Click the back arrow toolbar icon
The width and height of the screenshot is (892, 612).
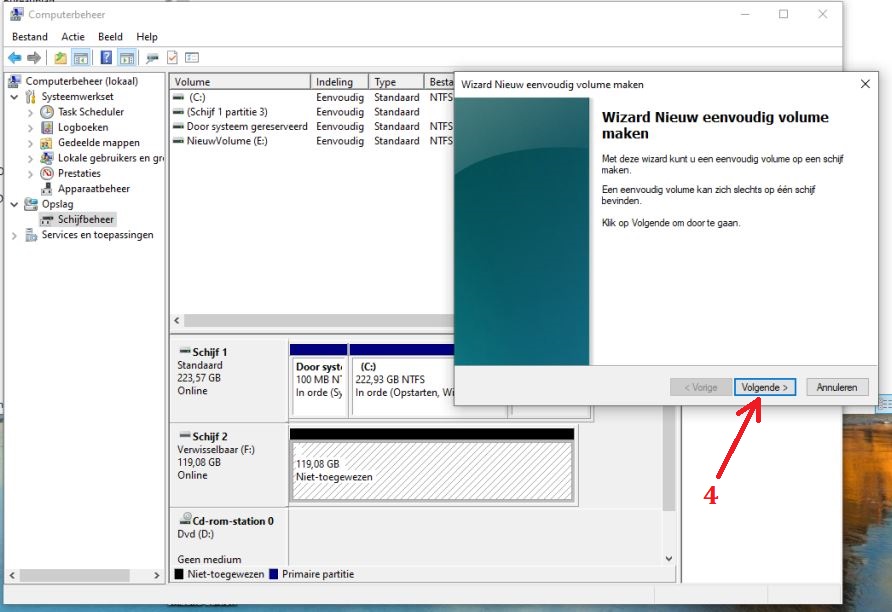(14, 58)
